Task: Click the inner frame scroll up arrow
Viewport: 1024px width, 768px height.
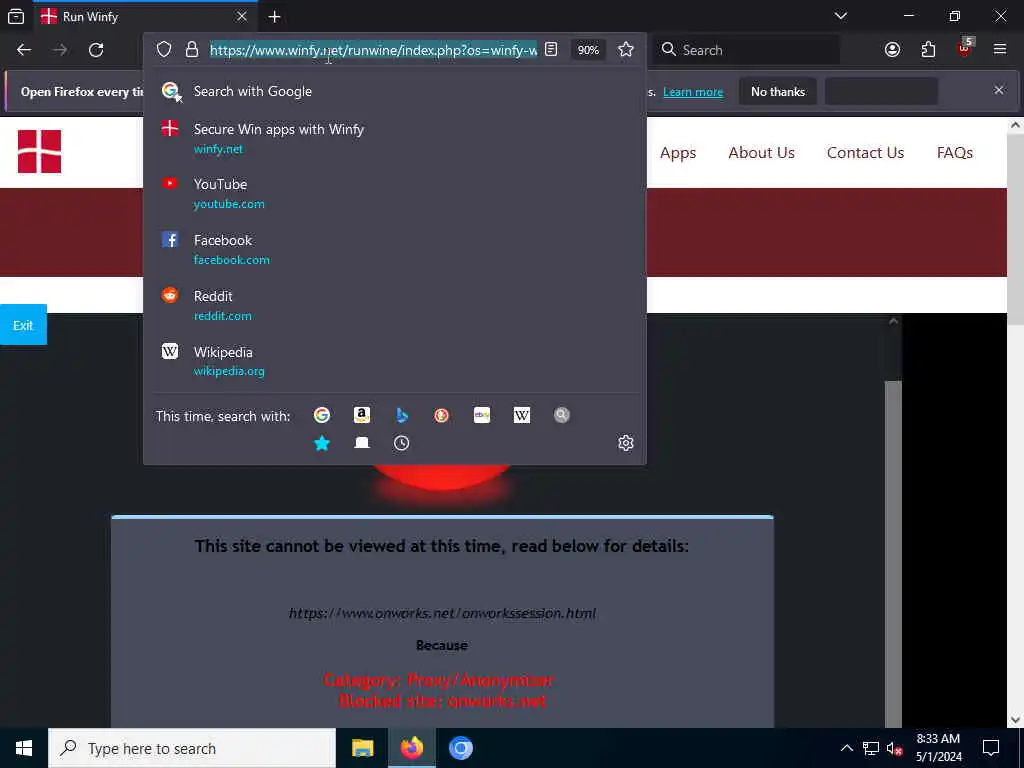Action: click(x=893, y=321)
